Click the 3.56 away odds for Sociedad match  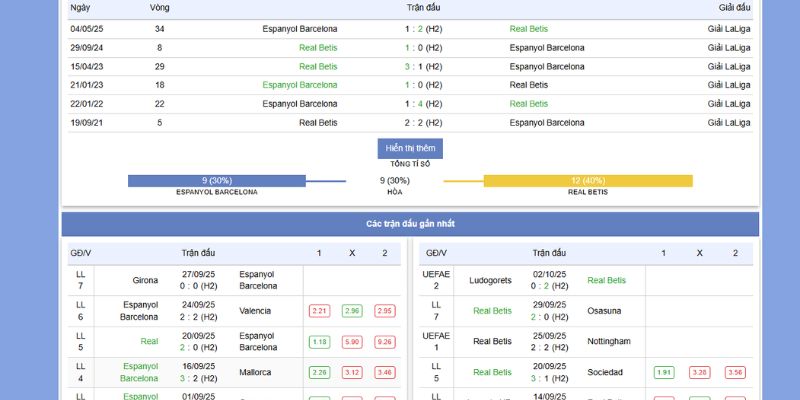[735, 373]
